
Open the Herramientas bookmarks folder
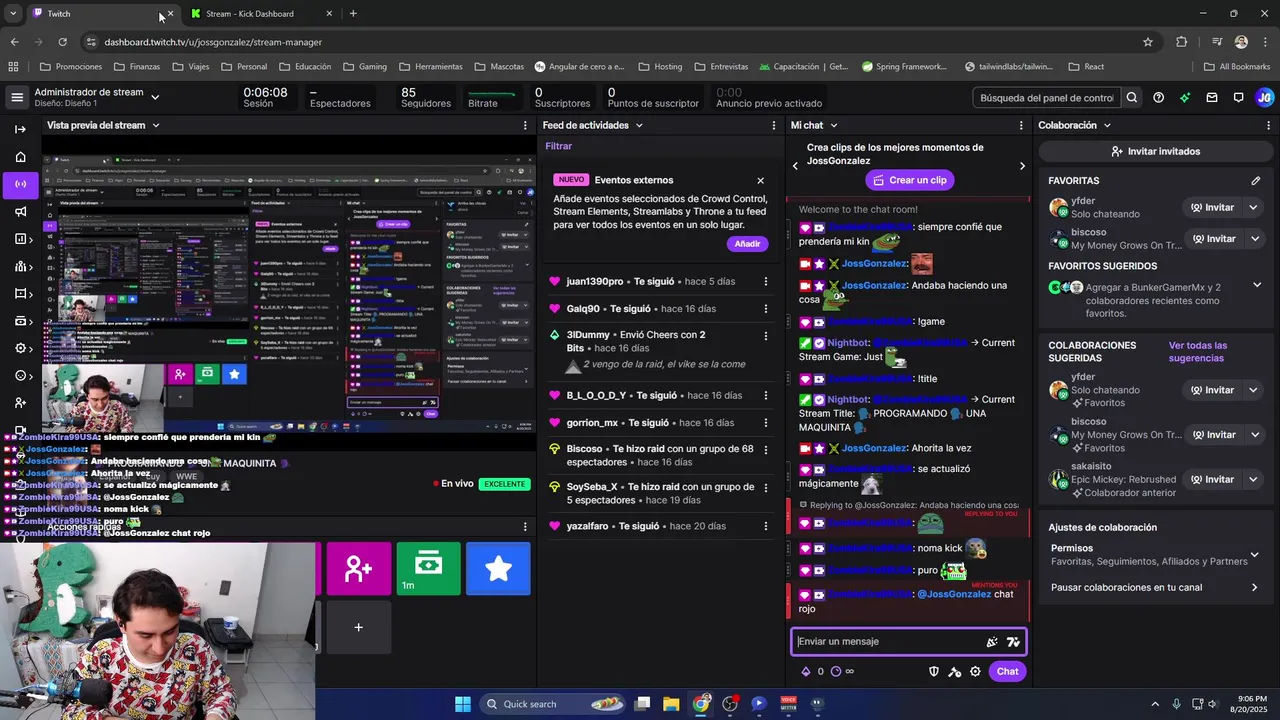(x=430, y=67)
